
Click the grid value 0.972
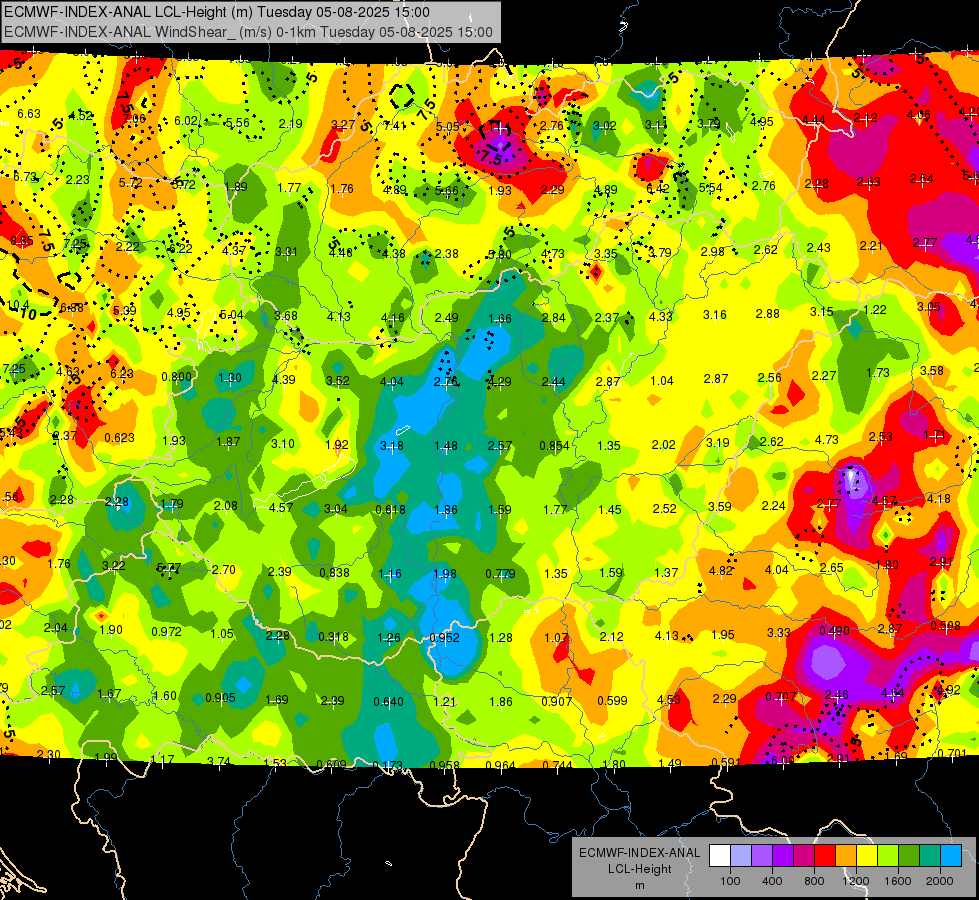pos(167,632)
